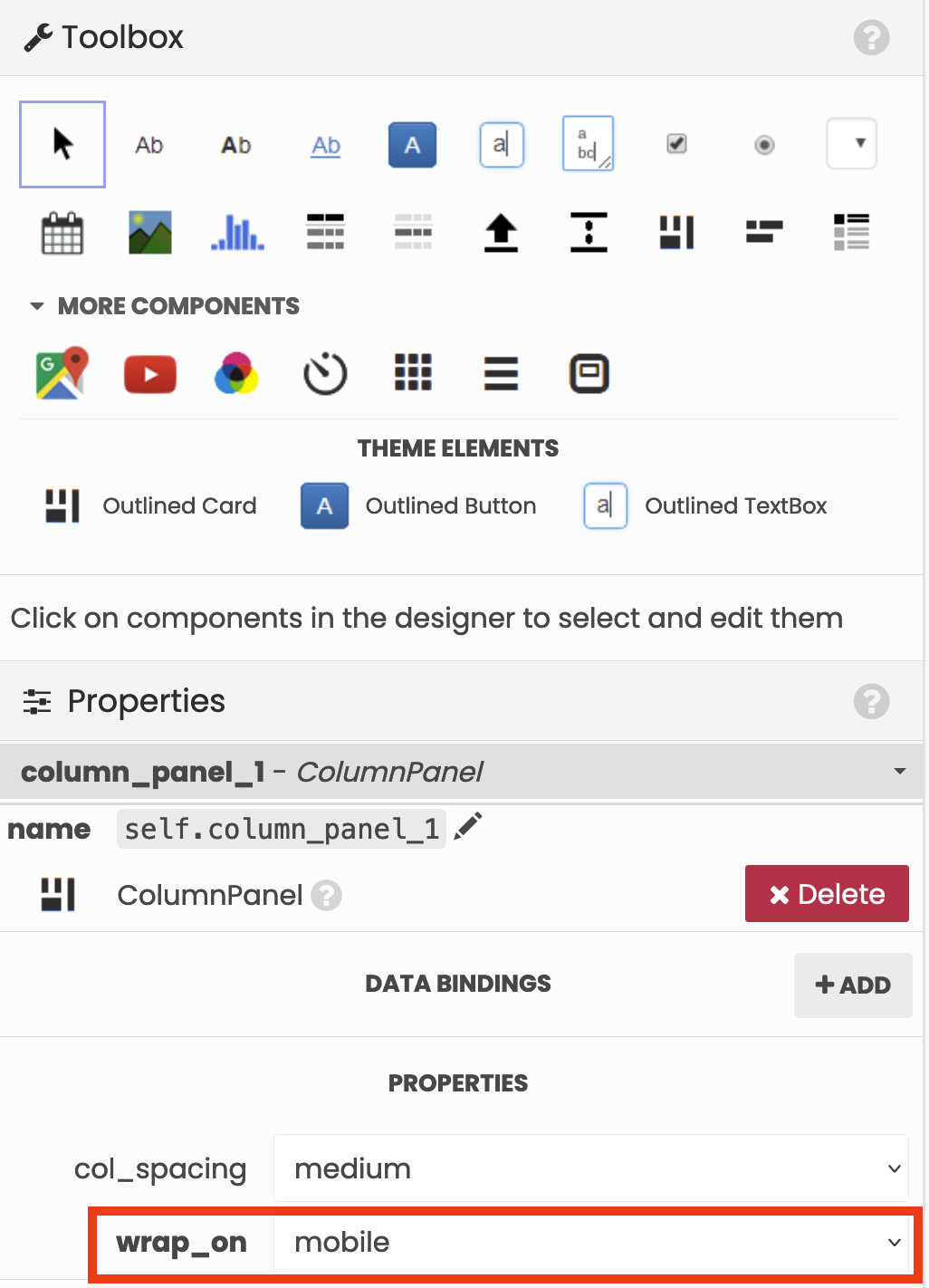Select the Timer component icon
Screen dimensions: 929x1288
pyautogui.click(x=325, y=374)
